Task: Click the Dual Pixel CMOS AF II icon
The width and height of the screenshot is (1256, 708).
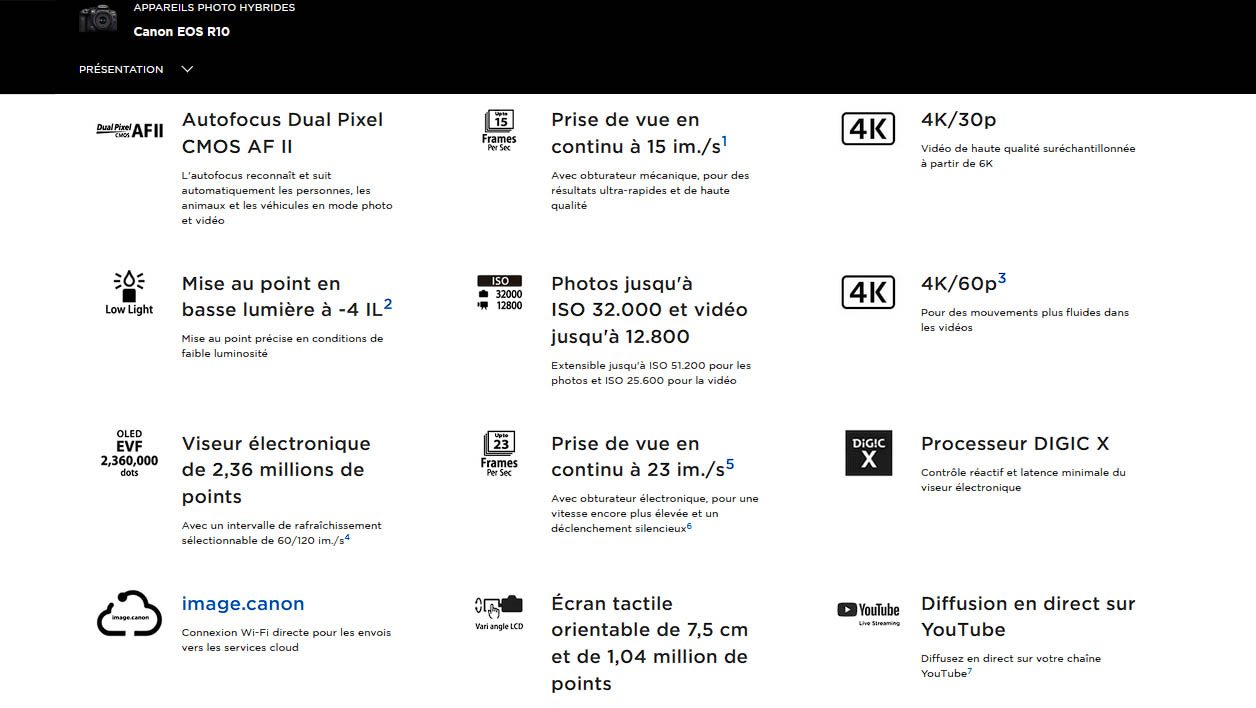Action: [130, 129]
